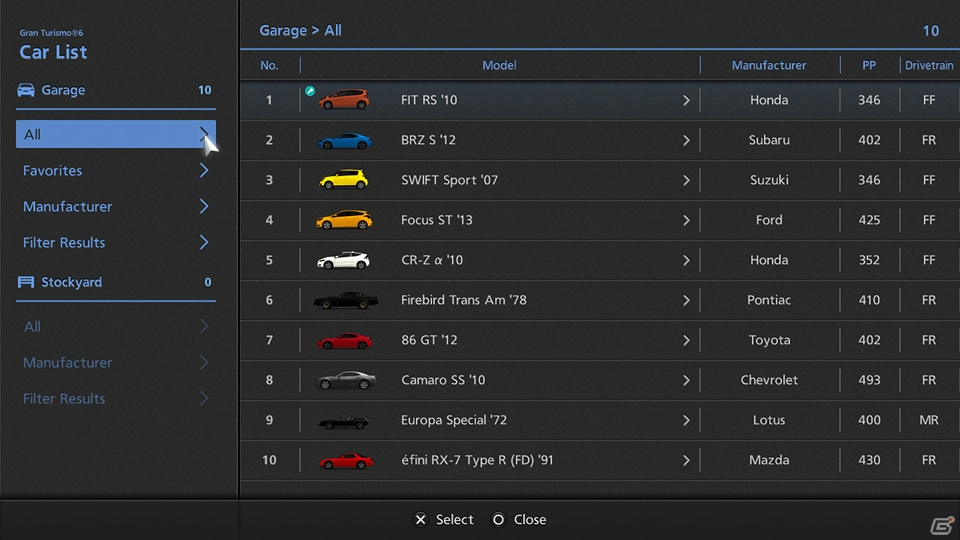The image size is (960, 540).
Task: Click the Stockyard icon in sidebar
Action: pos(26,282)
